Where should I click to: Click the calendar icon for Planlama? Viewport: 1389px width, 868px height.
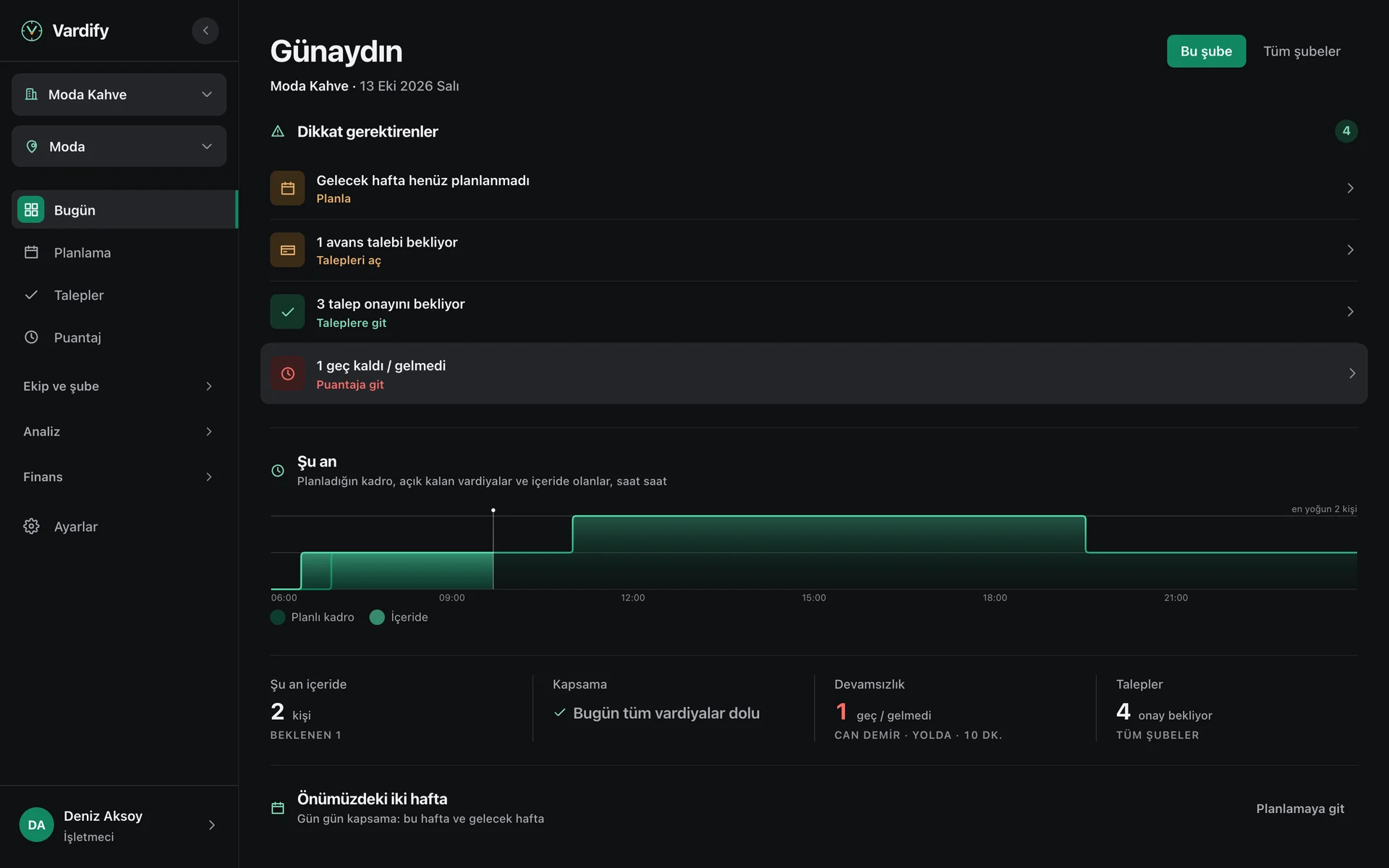[x=31, y=252]
